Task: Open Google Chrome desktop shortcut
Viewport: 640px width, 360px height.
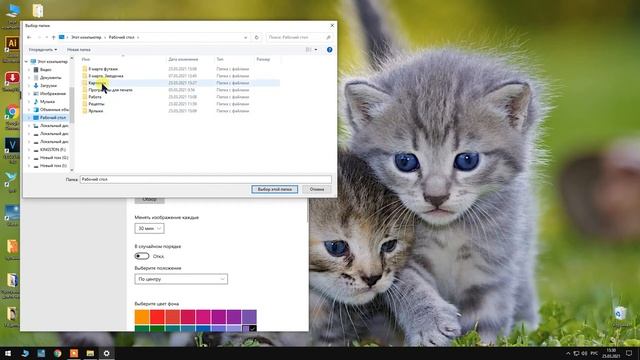Action: tap(12, 112)
